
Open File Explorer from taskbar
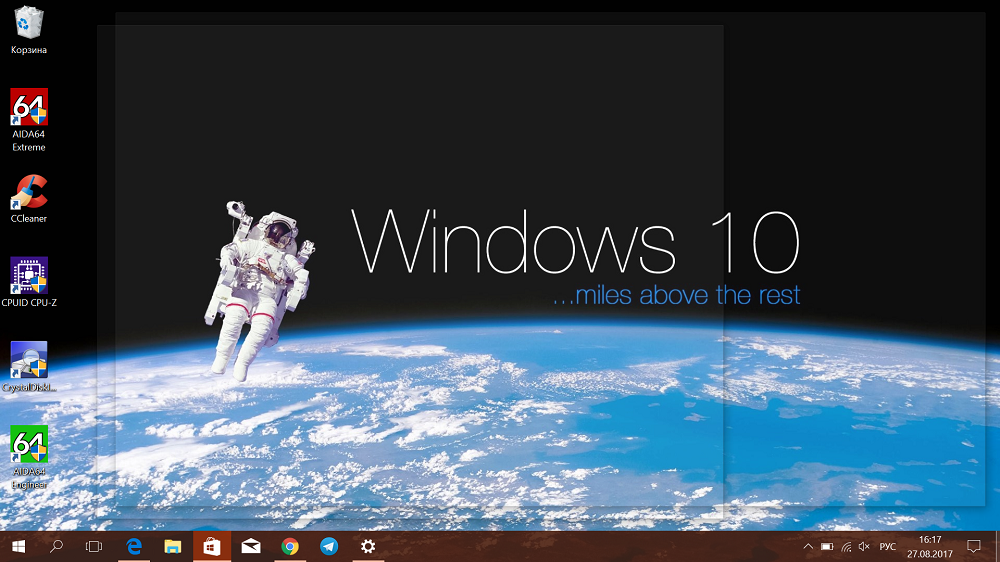173,547
